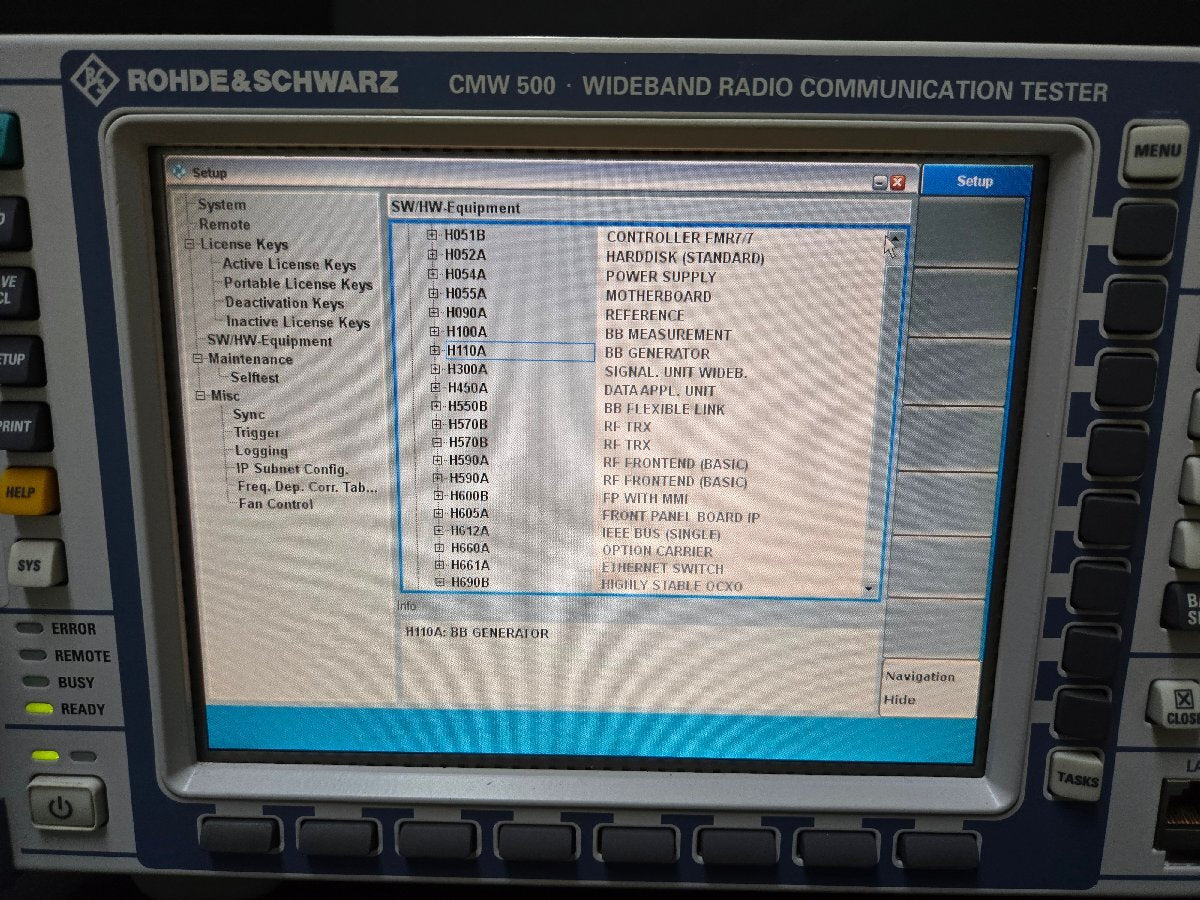Click the HARDDISK (STANDARD) description
The width and height of the screenshot is (1200, 900).
pyautogui.click(x=685, y=258)
